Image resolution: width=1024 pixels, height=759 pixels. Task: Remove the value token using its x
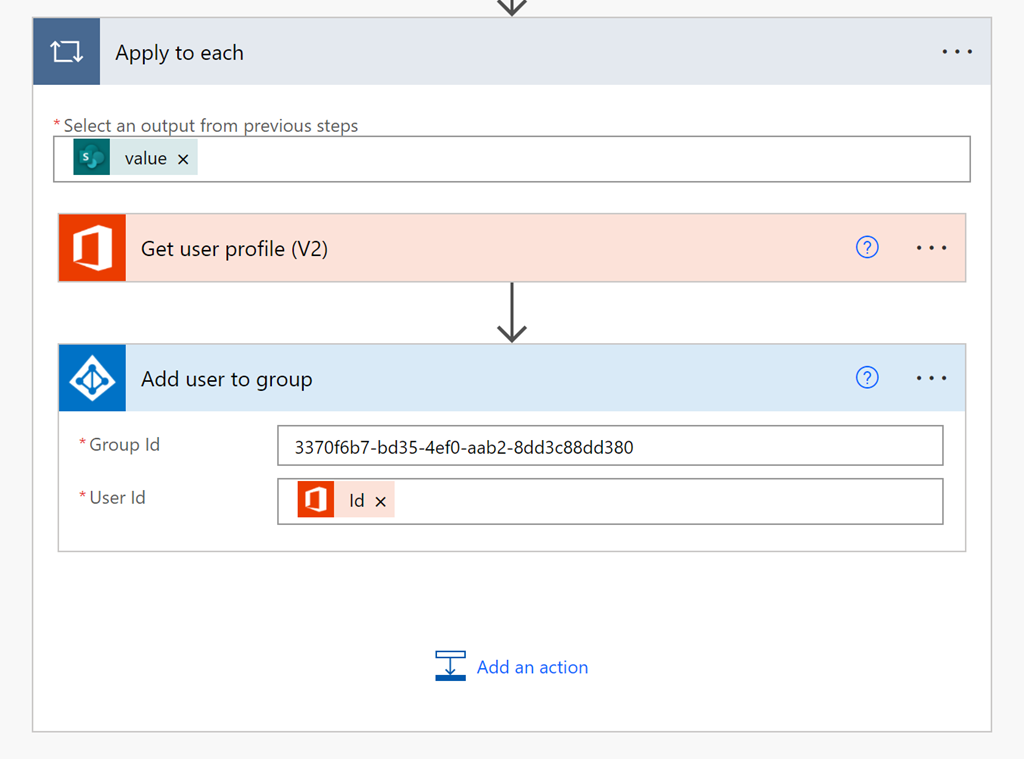[x=183, y=159]
